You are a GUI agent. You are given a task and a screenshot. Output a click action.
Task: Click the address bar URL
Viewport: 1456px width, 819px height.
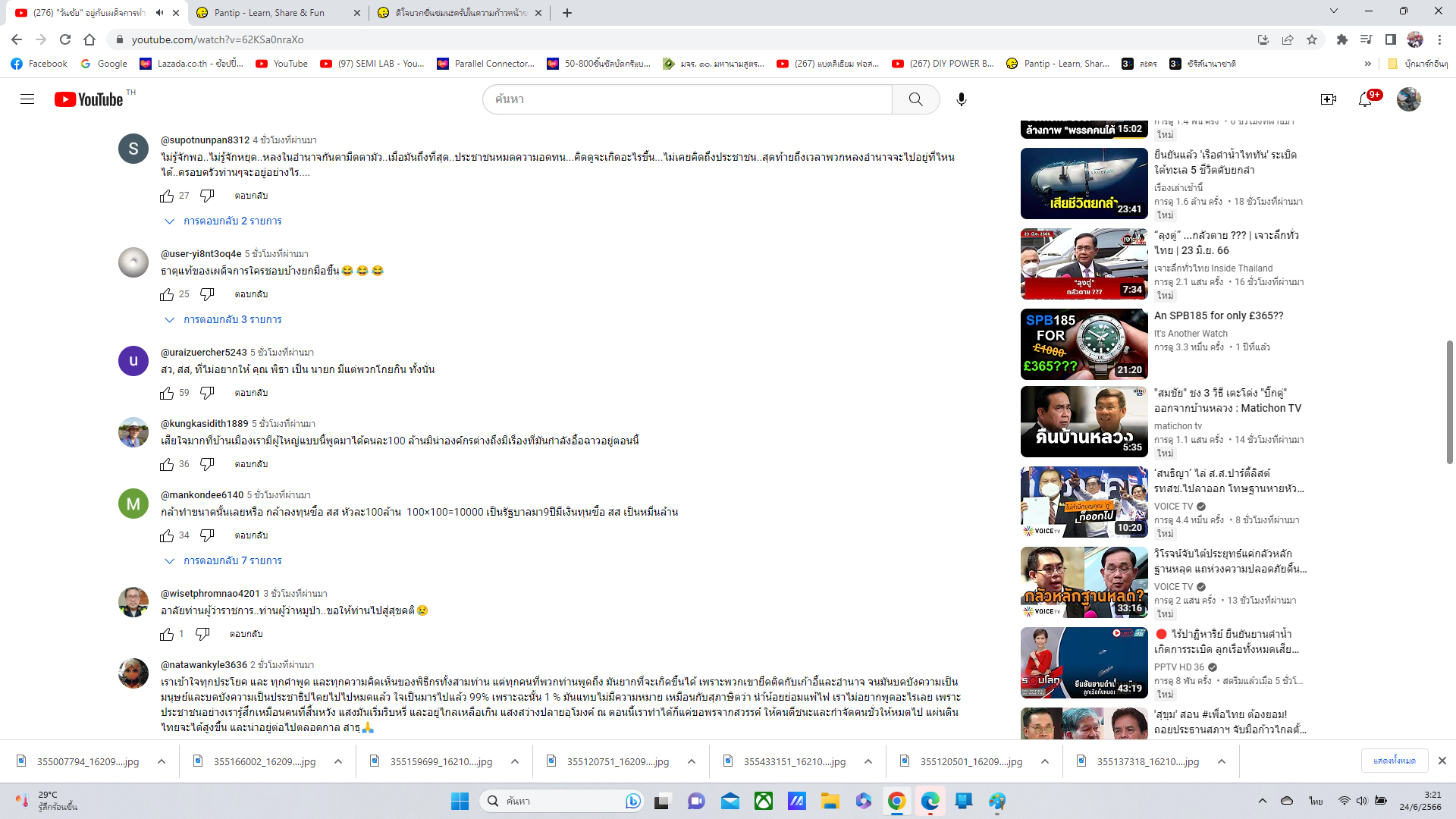click(218, 39)
